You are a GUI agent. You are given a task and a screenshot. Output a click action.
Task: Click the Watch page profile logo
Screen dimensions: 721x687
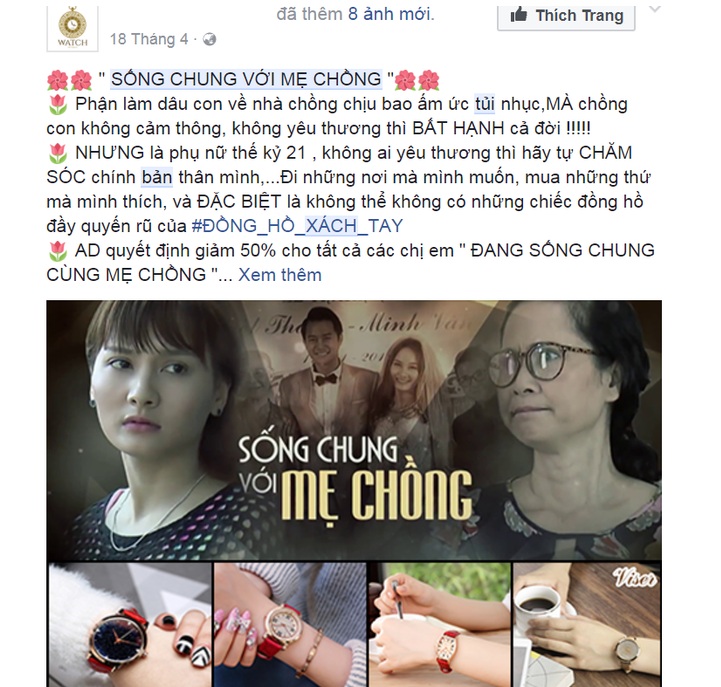pyautogui.click(x=72, y=28)
